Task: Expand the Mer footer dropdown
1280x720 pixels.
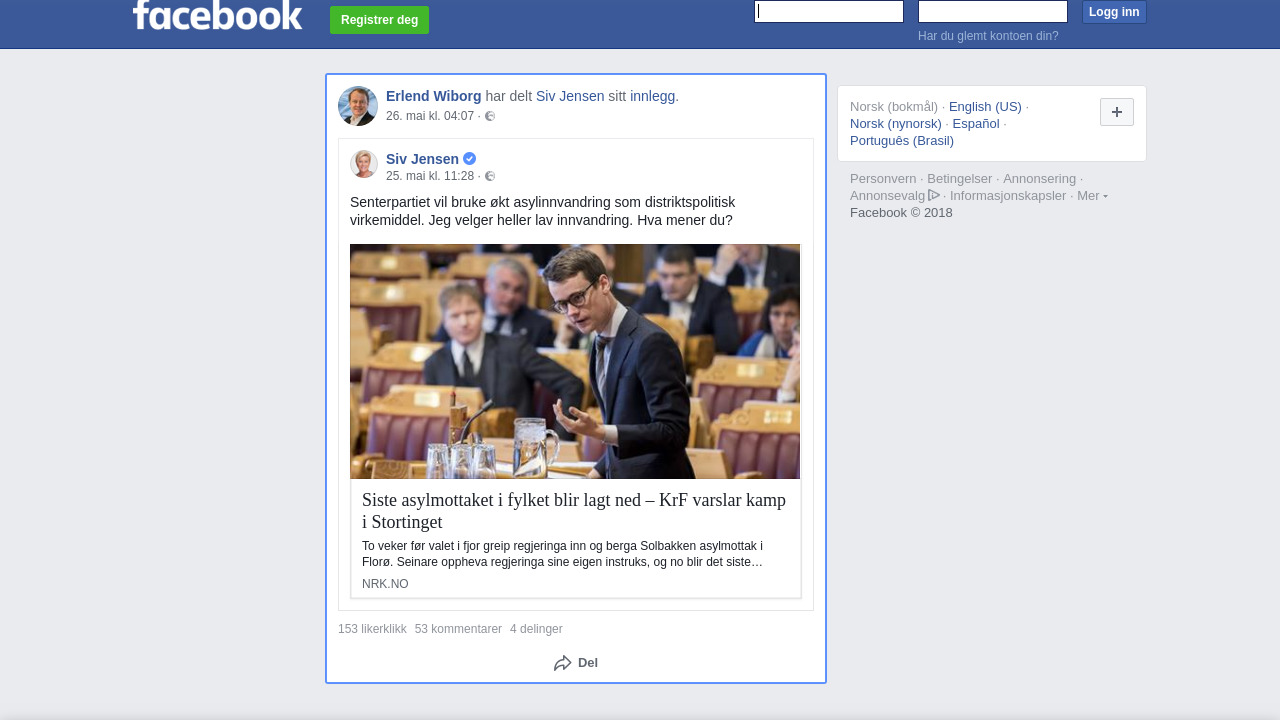Action: point(1092,196)
